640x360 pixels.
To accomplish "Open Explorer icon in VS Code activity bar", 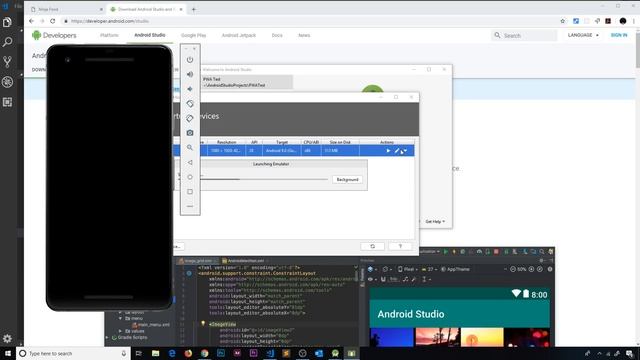I will click(x=7, y=22).
